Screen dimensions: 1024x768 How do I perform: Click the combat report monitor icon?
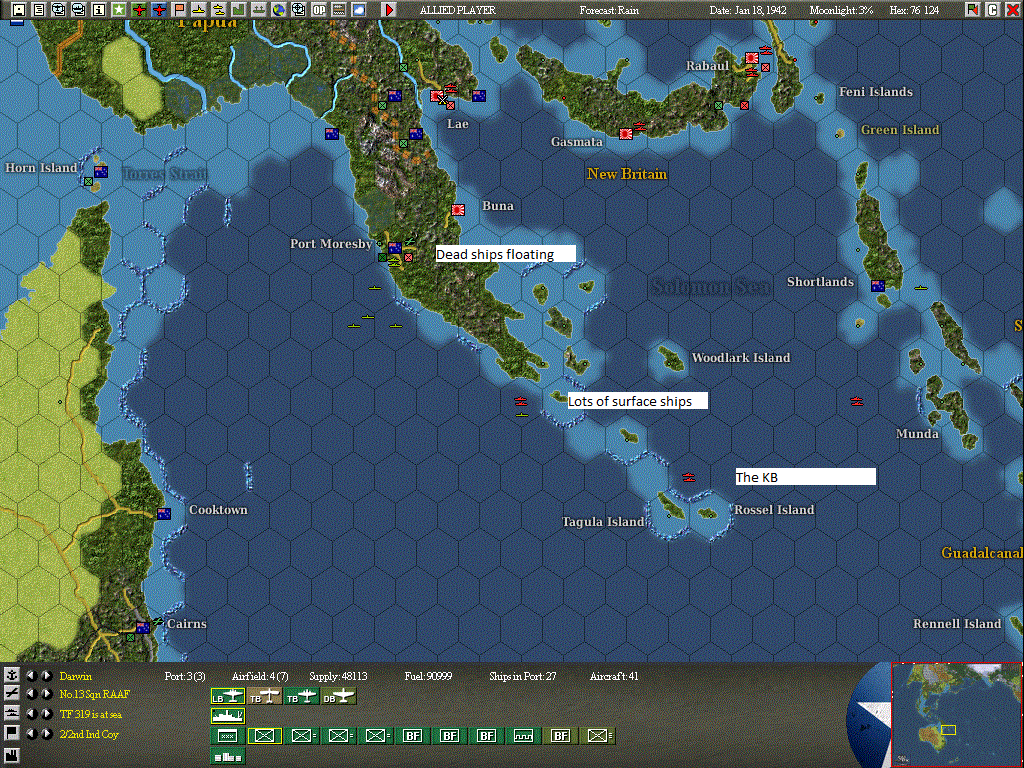59,10
